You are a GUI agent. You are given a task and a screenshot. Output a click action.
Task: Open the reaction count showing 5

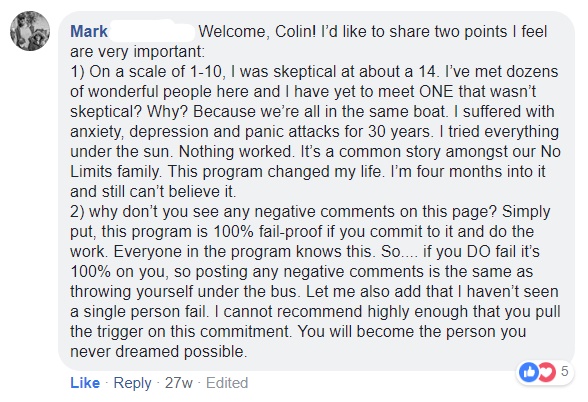(564, 371)
